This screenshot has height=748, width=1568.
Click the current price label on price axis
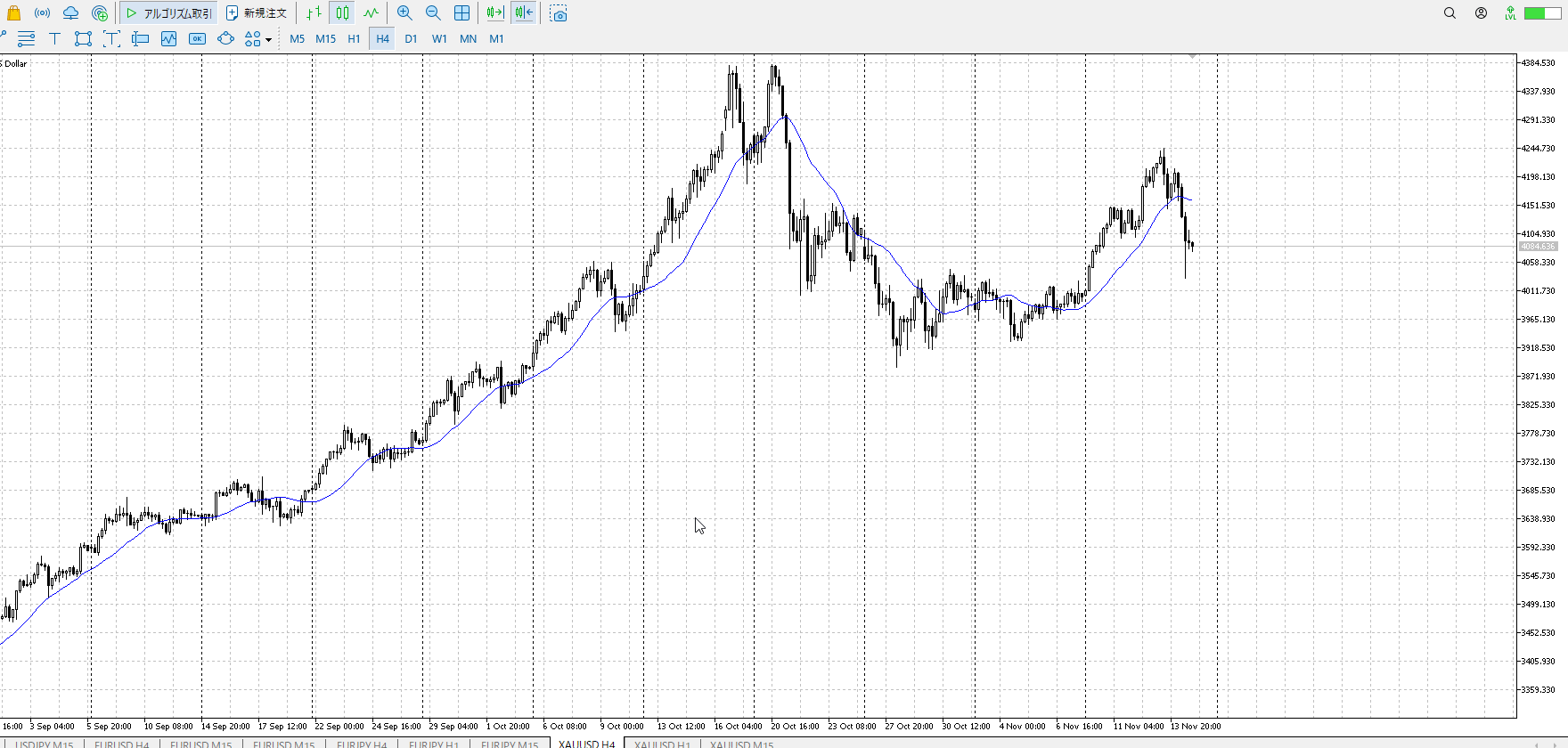coord(1538,247)
